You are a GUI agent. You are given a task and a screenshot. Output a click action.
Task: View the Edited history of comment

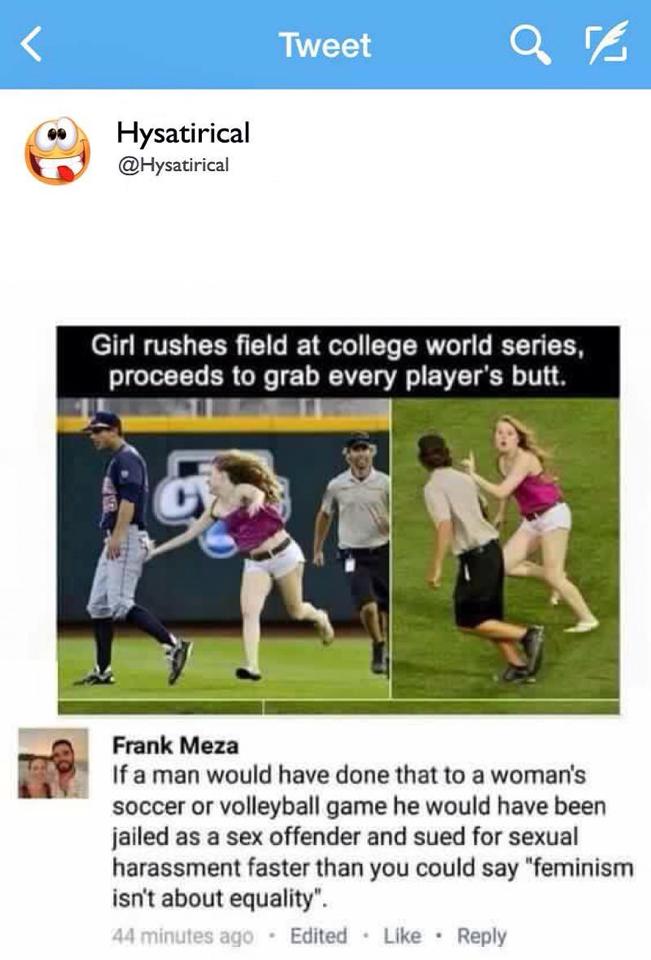coord(318,936)
